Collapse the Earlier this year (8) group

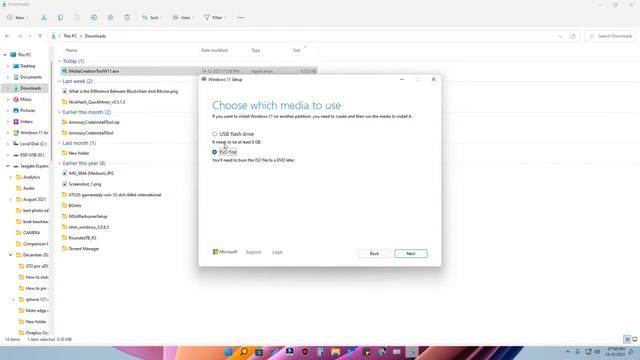tap(60, 163)
